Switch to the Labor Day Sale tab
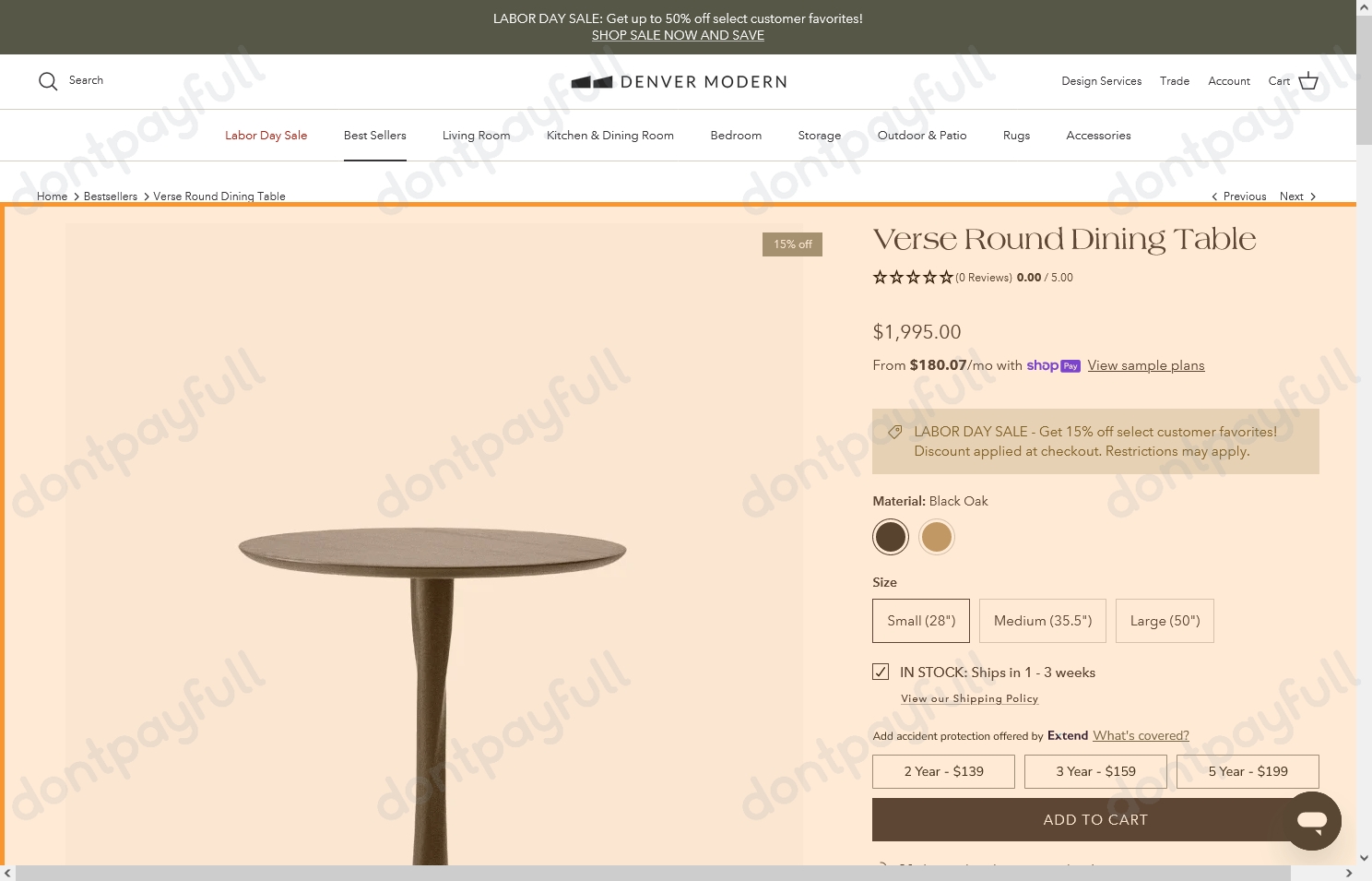1372x881 pixels. (x=266, y=135)
